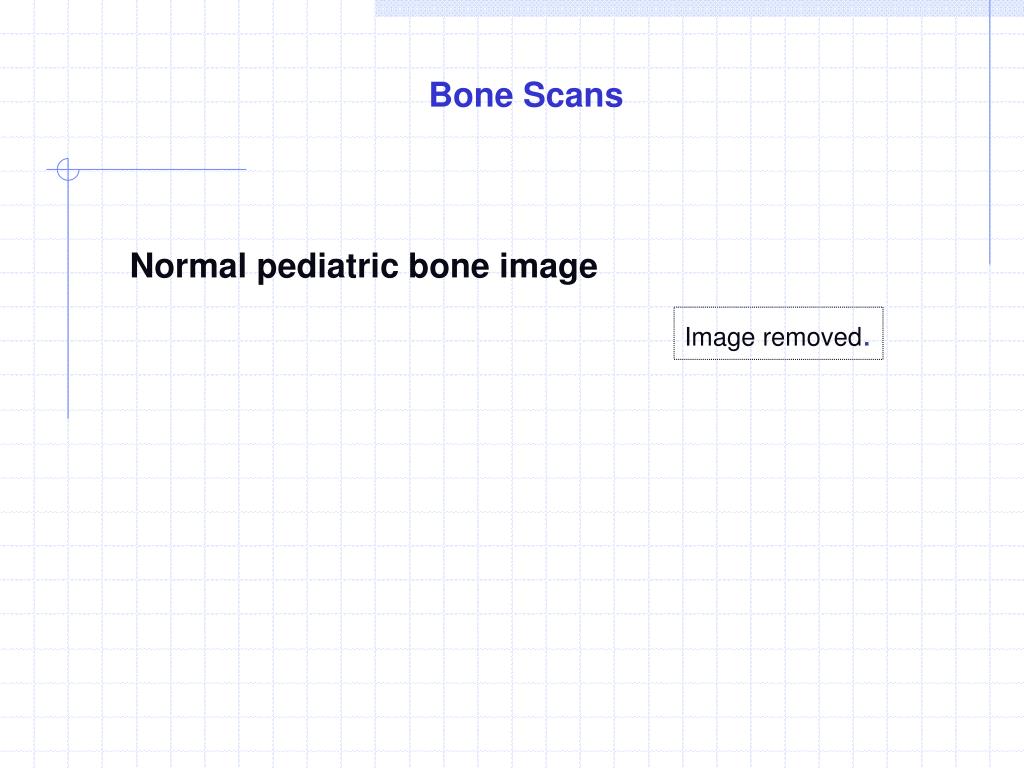Click the dotted top border of placeholder box
This screenshot has height=768, width=1024.
pos(778,307)
